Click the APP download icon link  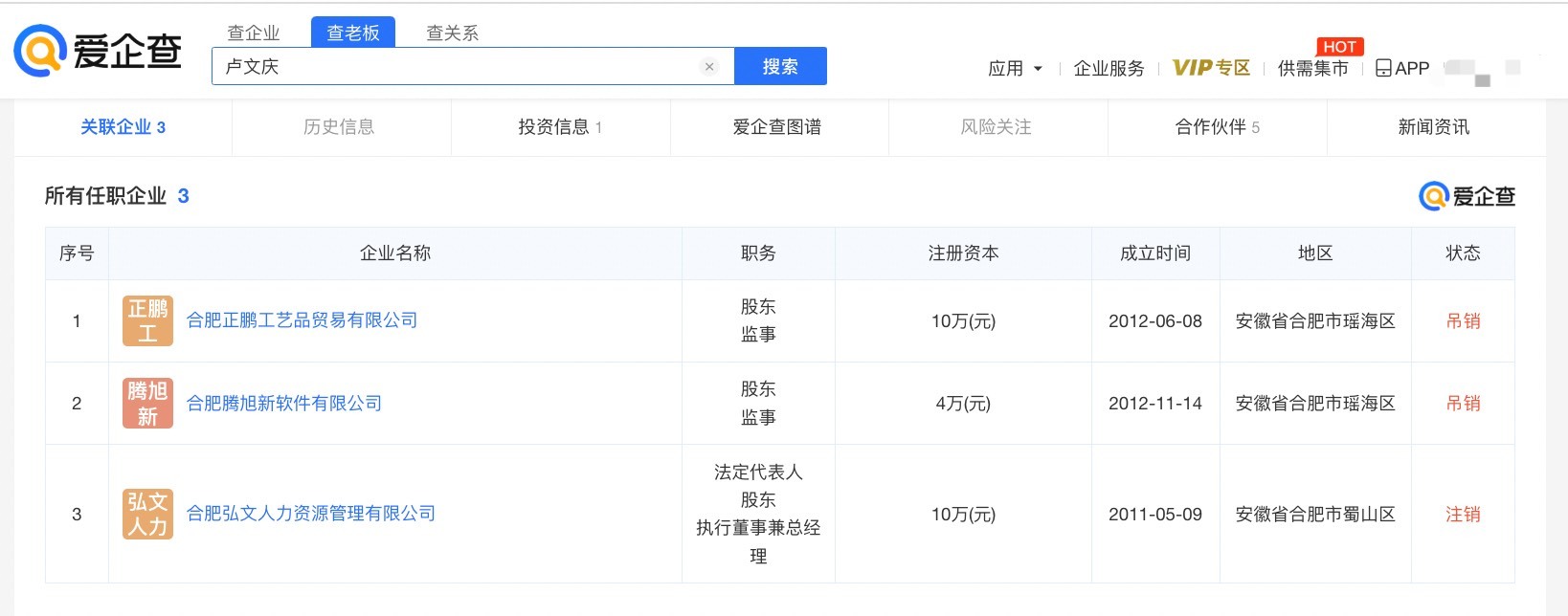tap(1402, 68)
